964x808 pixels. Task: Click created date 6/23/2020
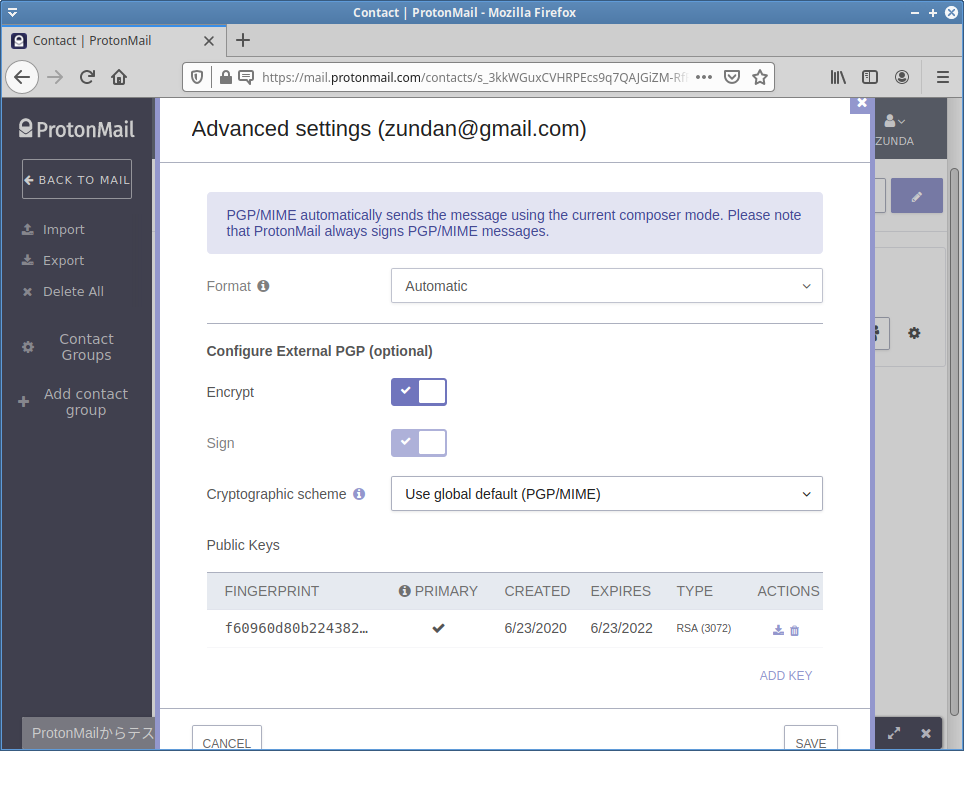point(535,628)
